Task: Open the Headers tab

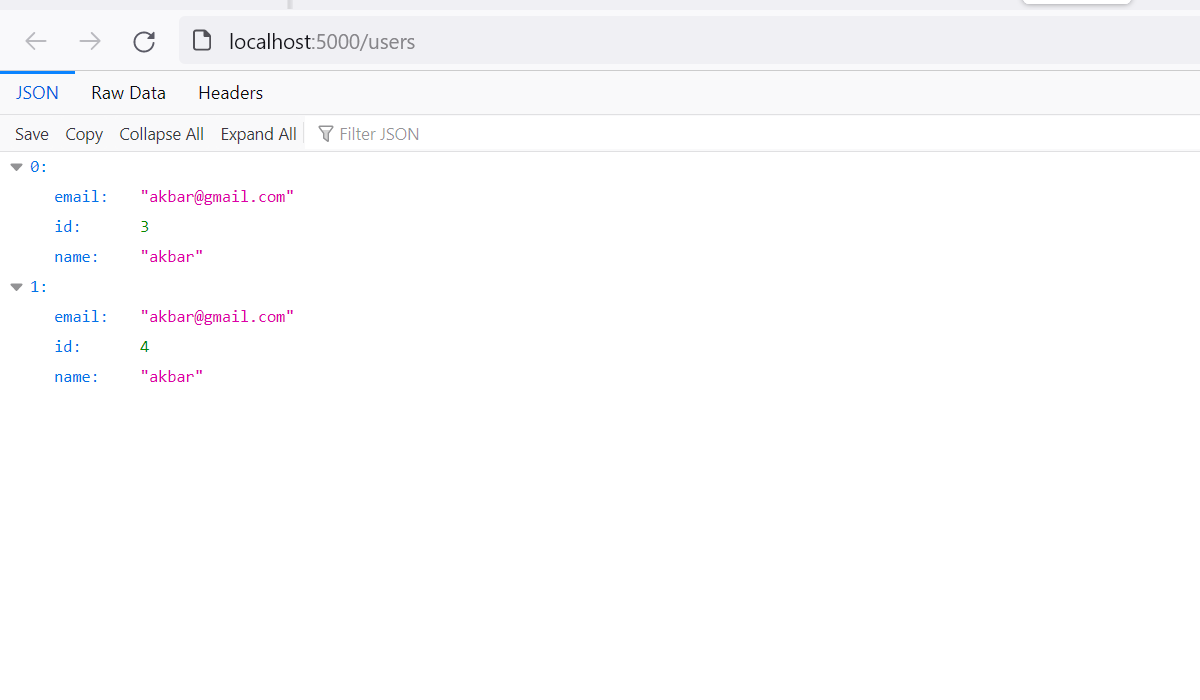Action: click(230, 93)
